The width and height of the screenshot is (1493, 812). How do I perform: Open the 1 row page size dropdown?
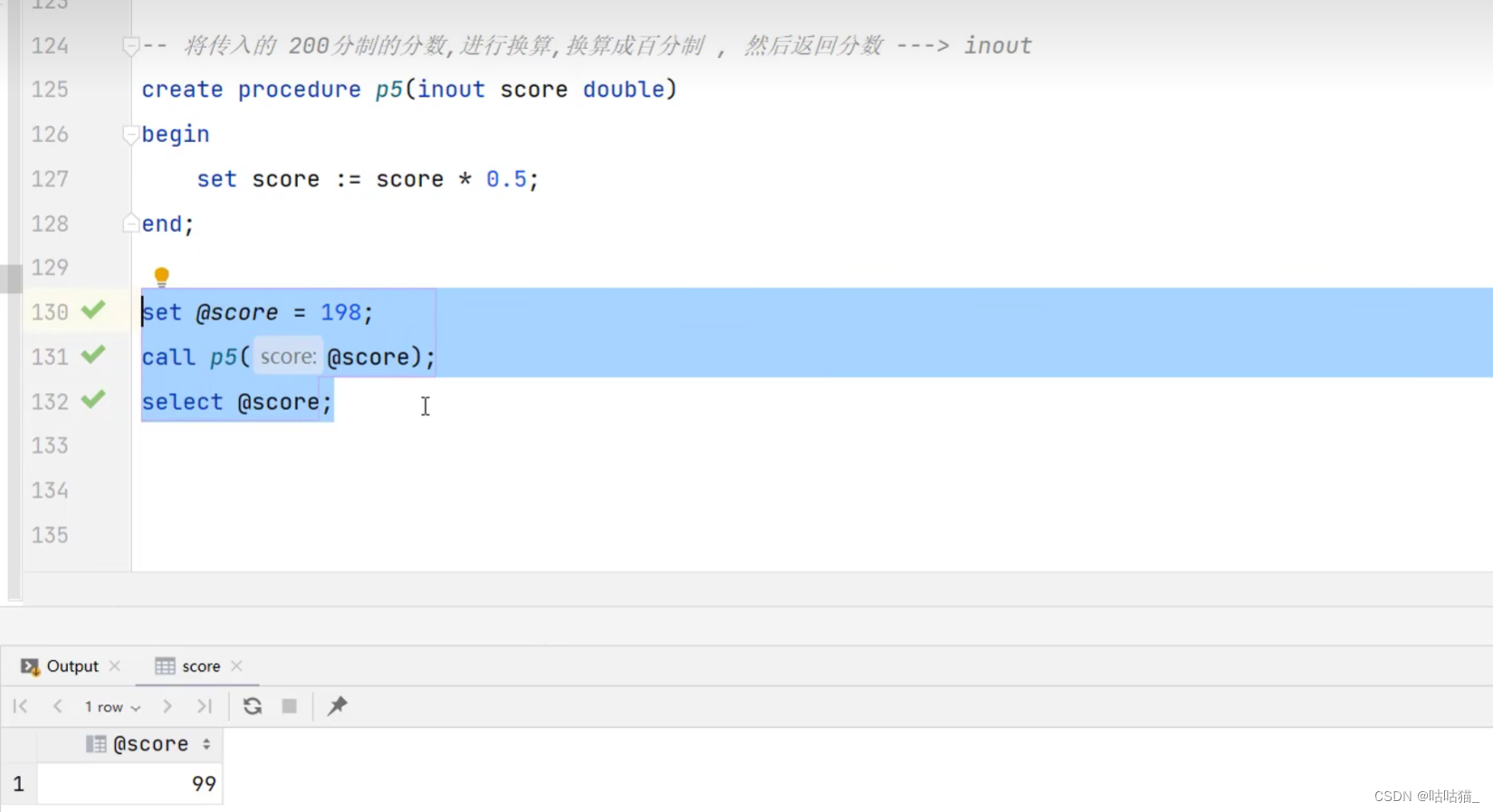click(112, 707)
